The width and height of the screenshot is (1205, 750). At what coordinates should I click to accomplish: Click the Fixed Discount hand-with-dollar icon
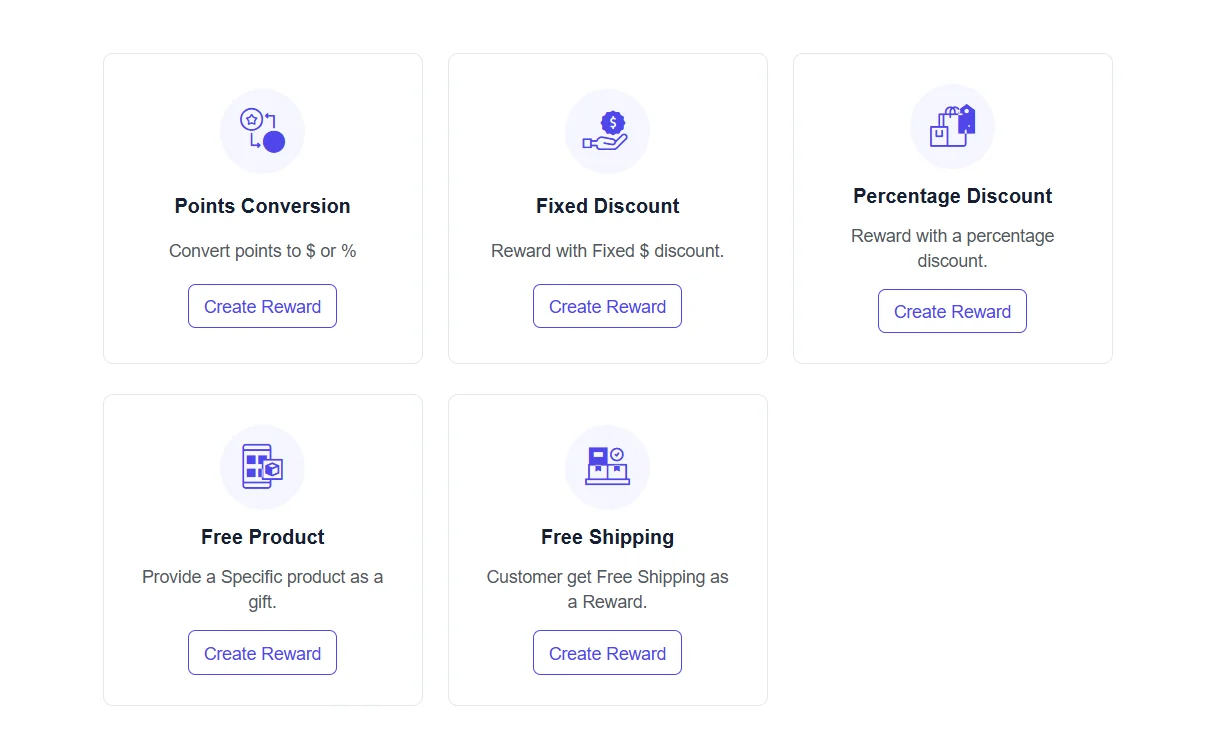point(607,131)
